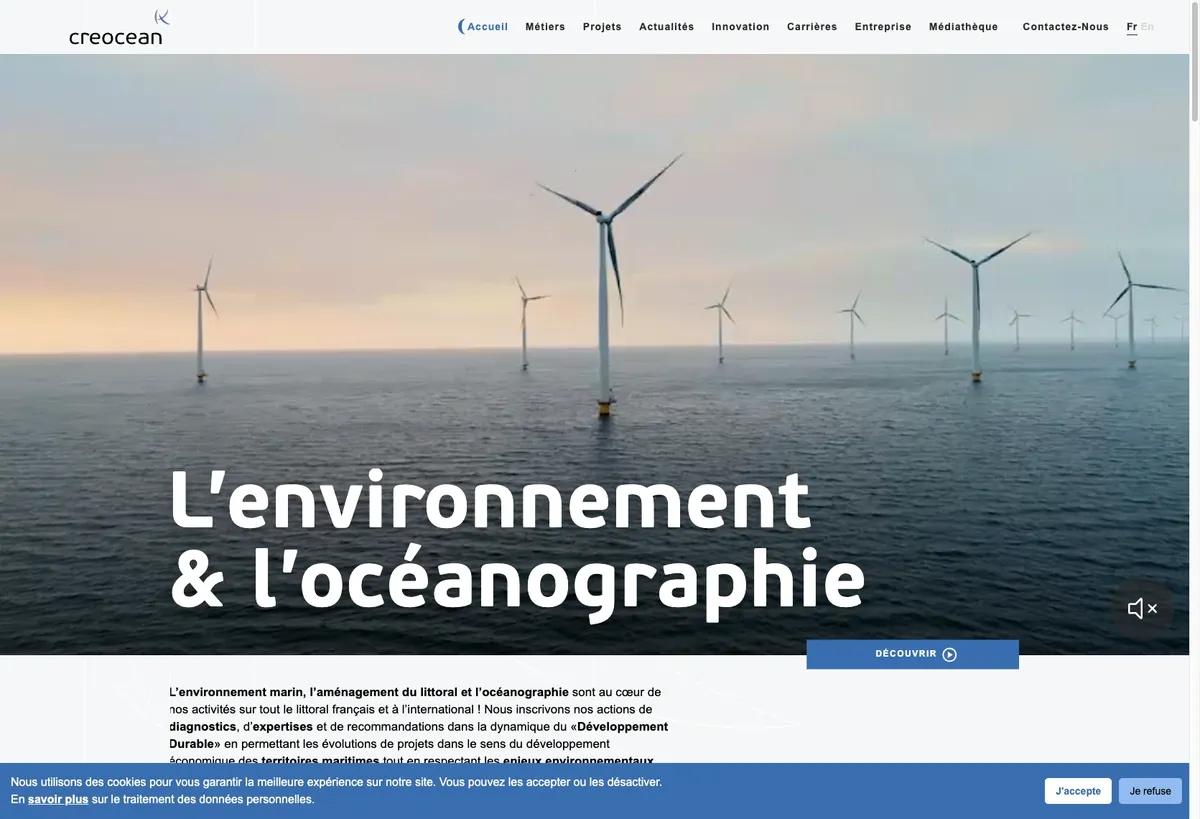The image size is (1200, 819).
Task: Open the Médiathèque page
Action: [963, 27]
